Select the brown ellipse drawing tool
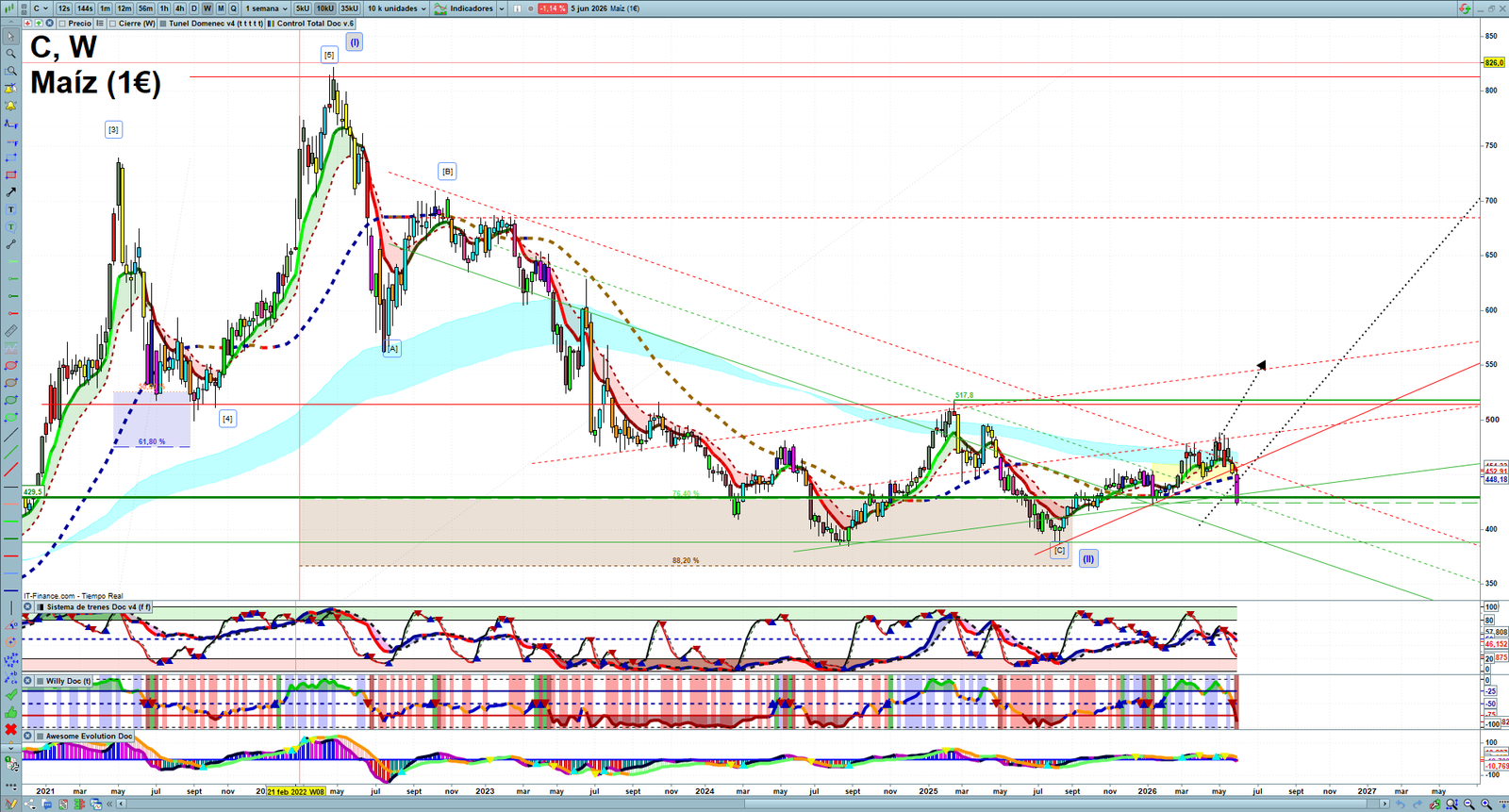 (10, 383)
